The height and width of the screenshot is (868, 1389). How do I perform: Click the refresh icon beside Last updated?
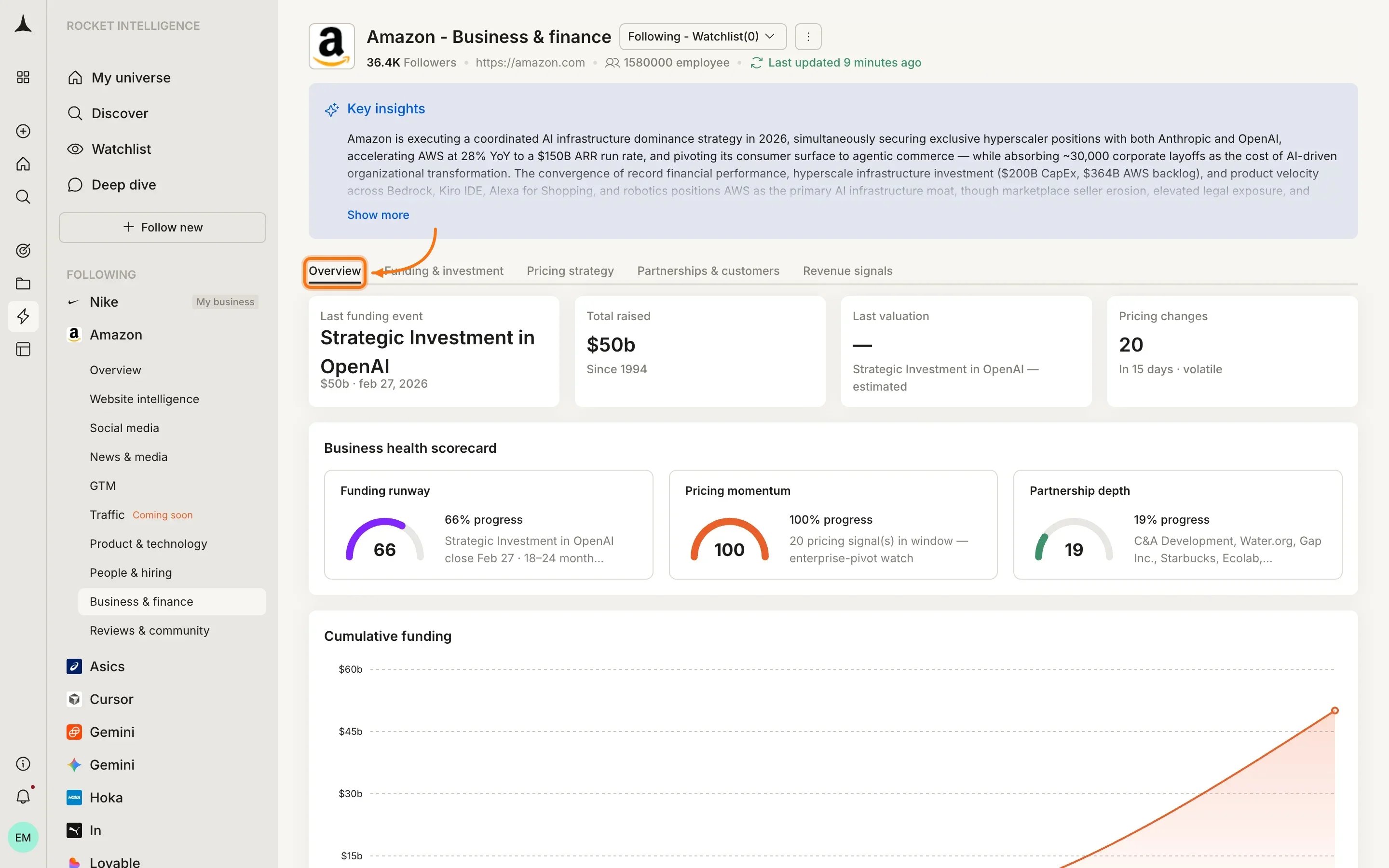click(756, 63)
